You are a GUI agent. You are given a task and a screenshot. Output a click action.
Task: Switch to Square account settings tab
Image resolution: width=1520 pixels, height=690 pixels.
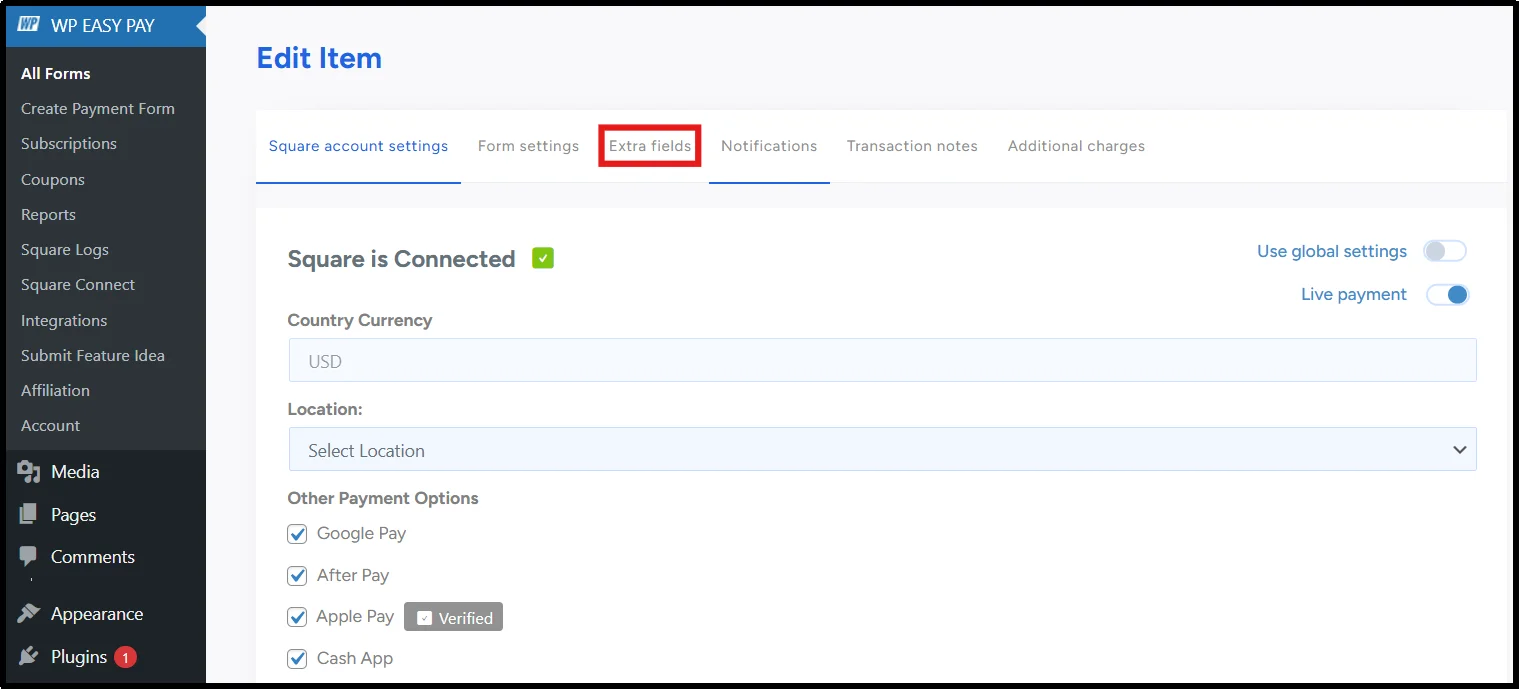pos(358,146)
